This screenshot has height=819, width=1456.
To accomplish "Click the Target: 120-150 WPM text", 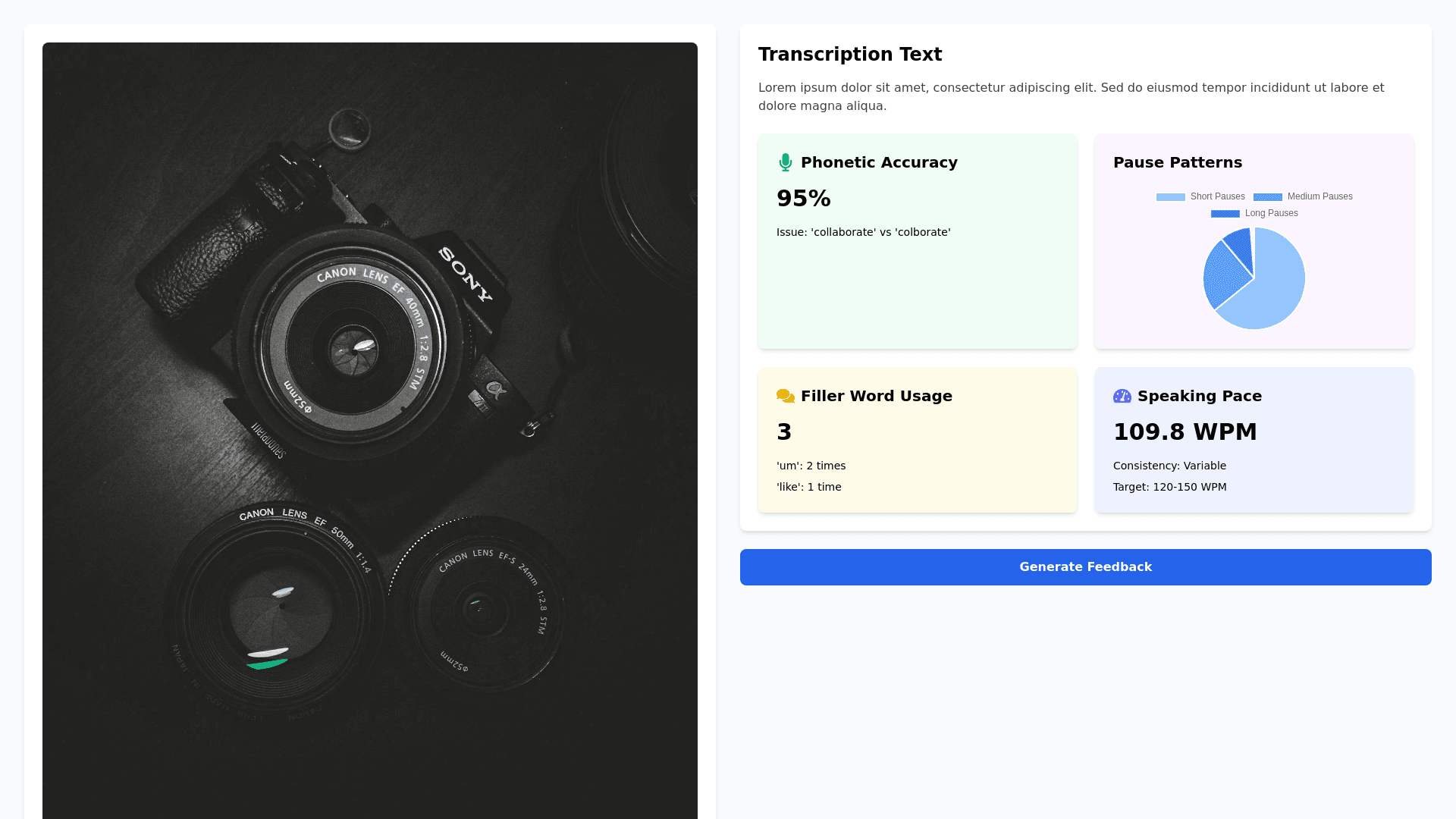I will [1169, 487].
